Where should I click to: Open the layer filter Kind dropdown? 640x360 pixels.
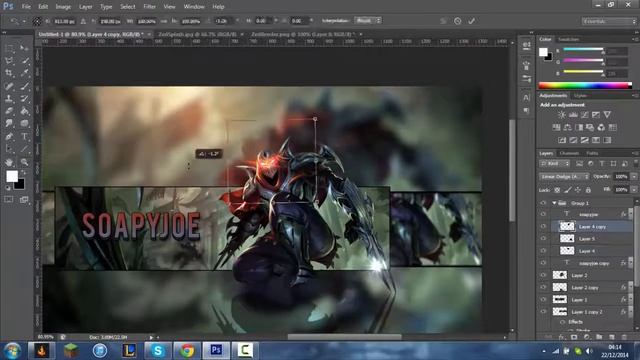click(555, 164)
